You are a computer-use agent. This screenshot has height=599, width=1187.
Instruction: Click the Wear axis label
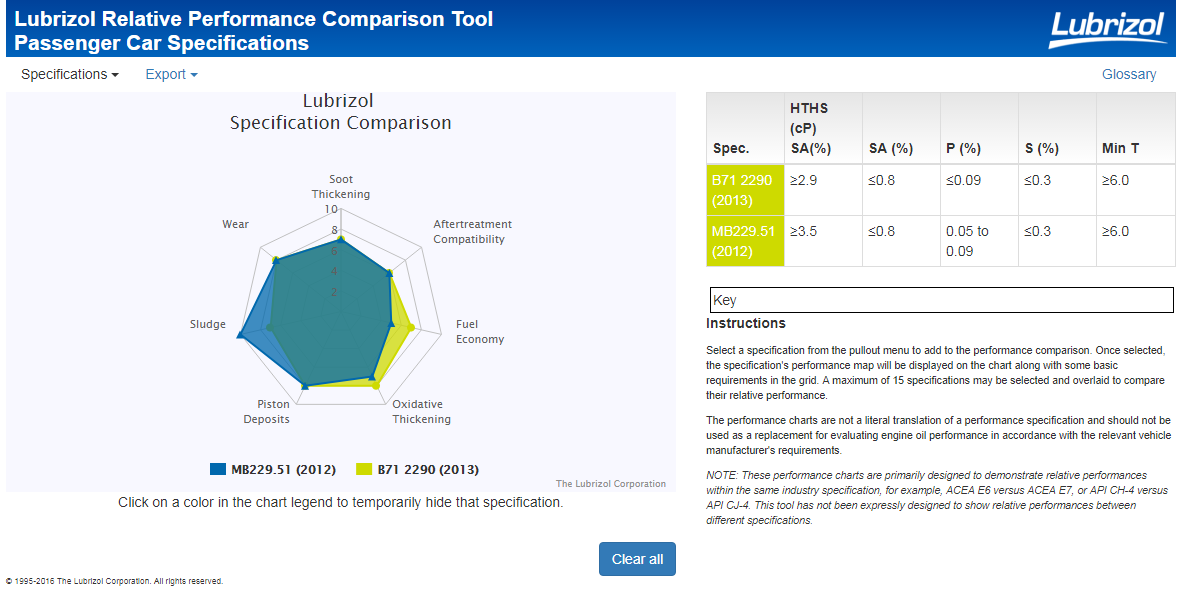tap(235, 224)
